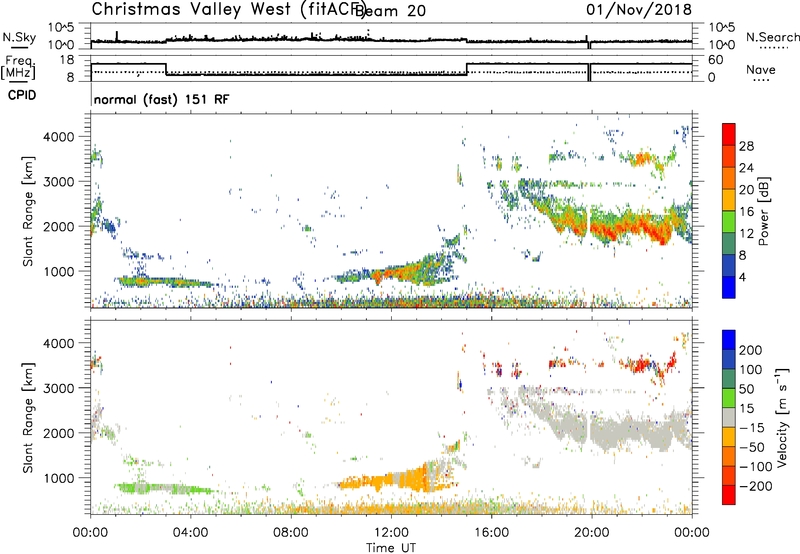800x554 pixels.
Task: Click the strong red-orange echo near 2000 km
Action: pyautogui.click(x=633, y=226)
